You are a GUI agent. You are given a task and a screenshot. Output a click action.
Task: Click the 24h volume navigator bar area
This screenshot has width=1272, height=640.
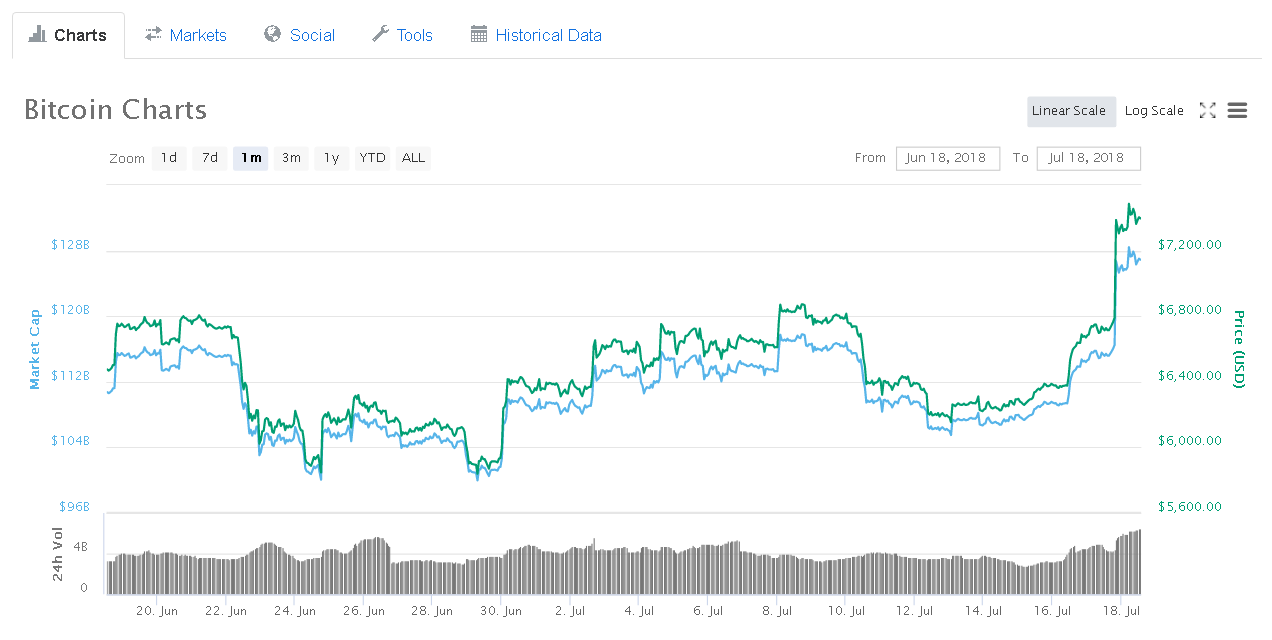(622, 567)
